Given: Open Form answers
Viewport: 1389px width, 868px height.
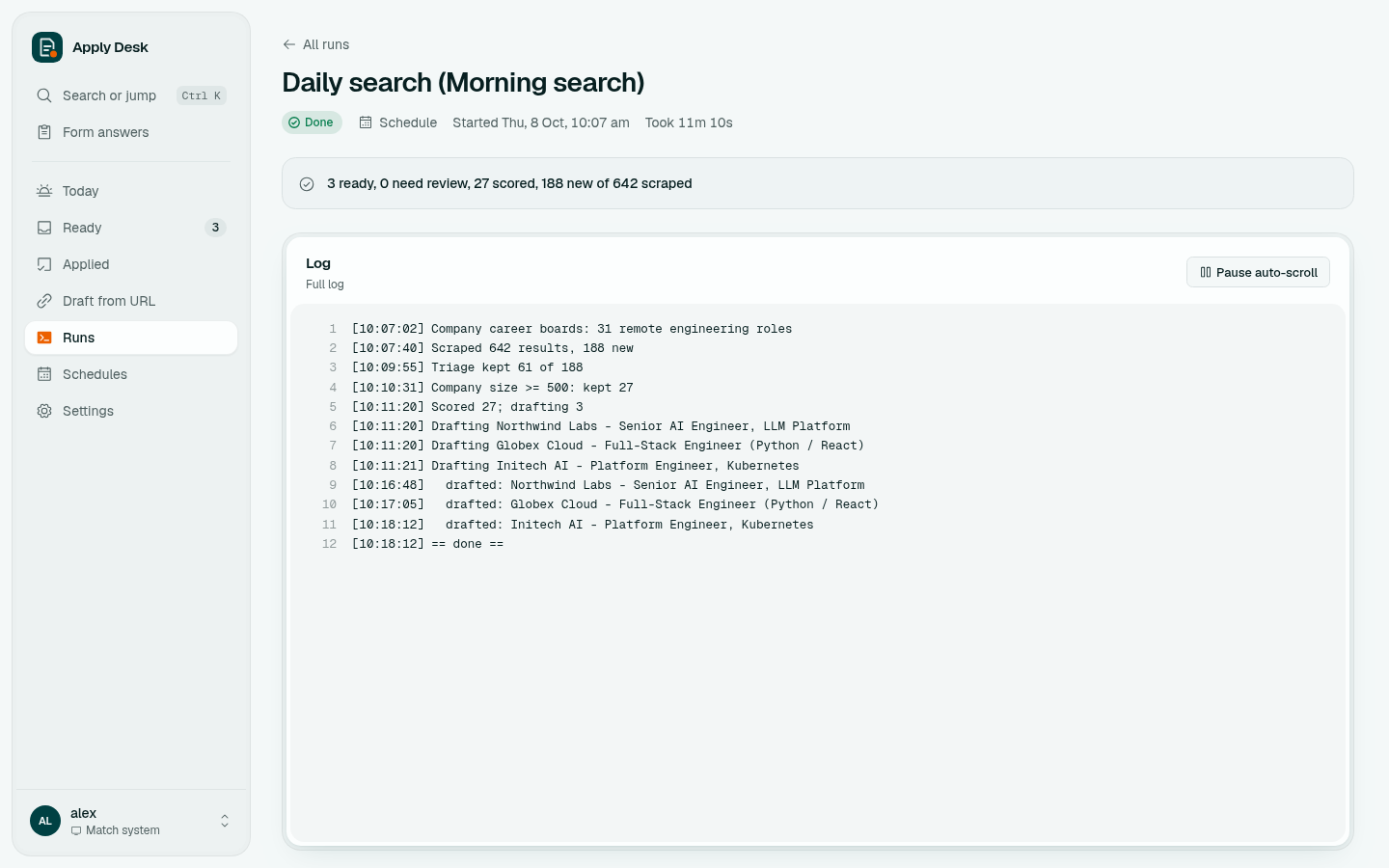Looking at the screenshot, I should tap(131, 132).
